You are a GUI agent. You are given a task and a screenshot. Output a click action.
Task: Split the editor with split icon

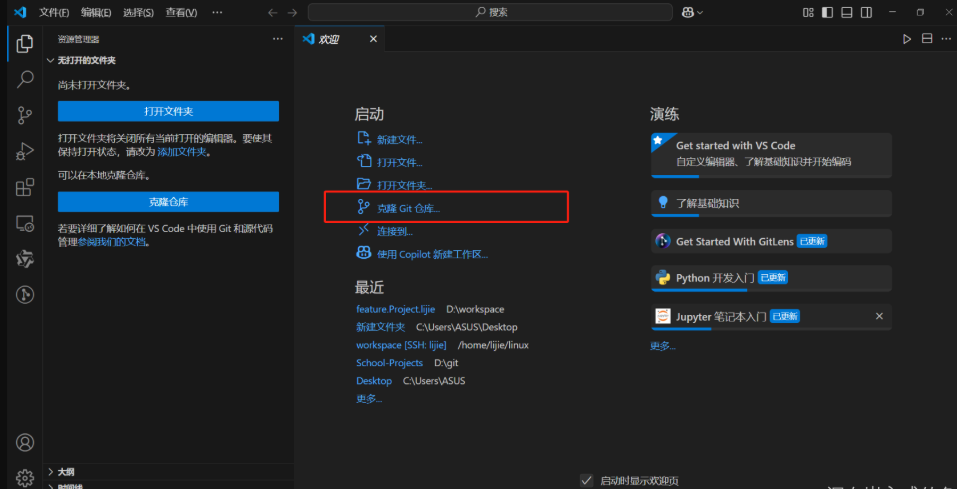click(926, 39)
